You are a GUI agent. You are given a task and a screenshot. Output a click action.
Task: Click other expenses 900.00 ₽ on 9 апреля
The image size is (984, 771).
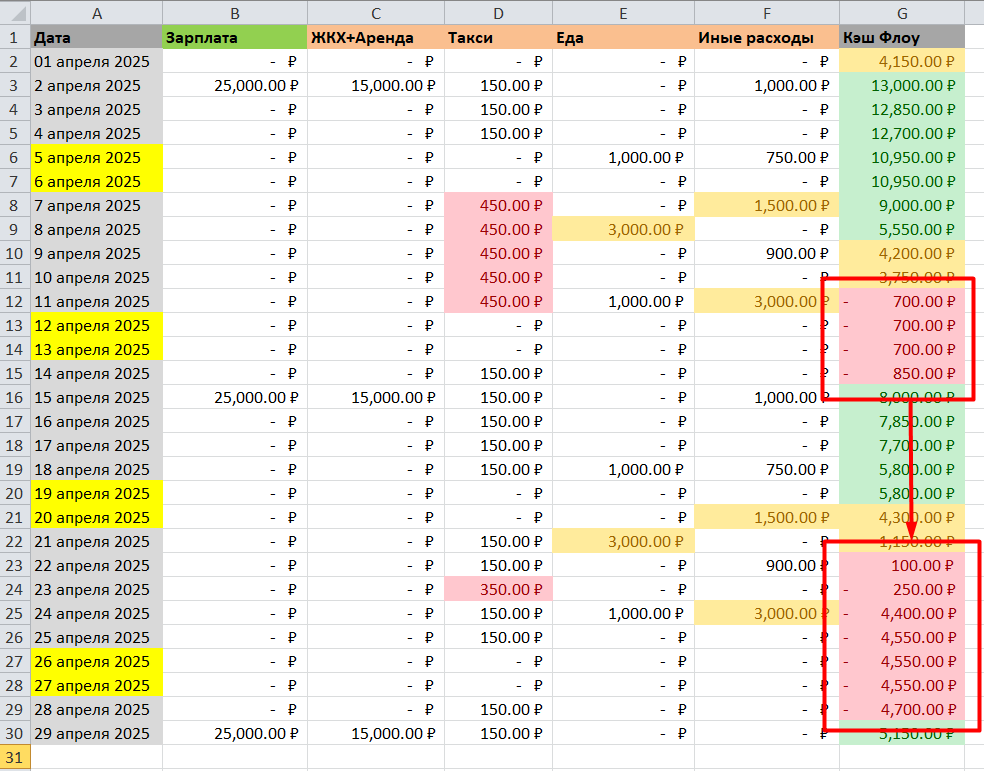pos(767,253)
